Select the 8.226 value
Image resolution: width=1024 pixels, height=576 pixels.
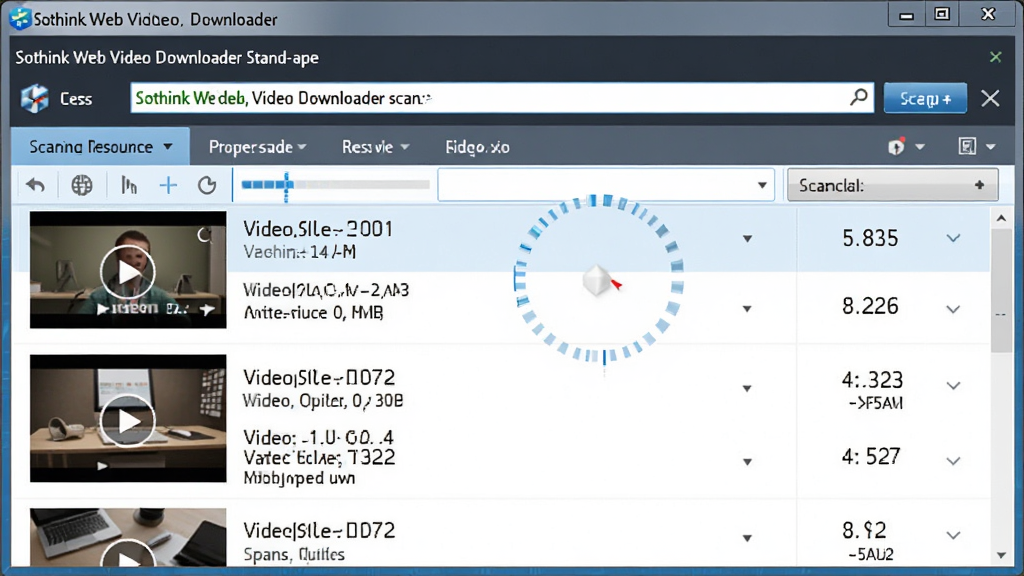pos(870,306)
